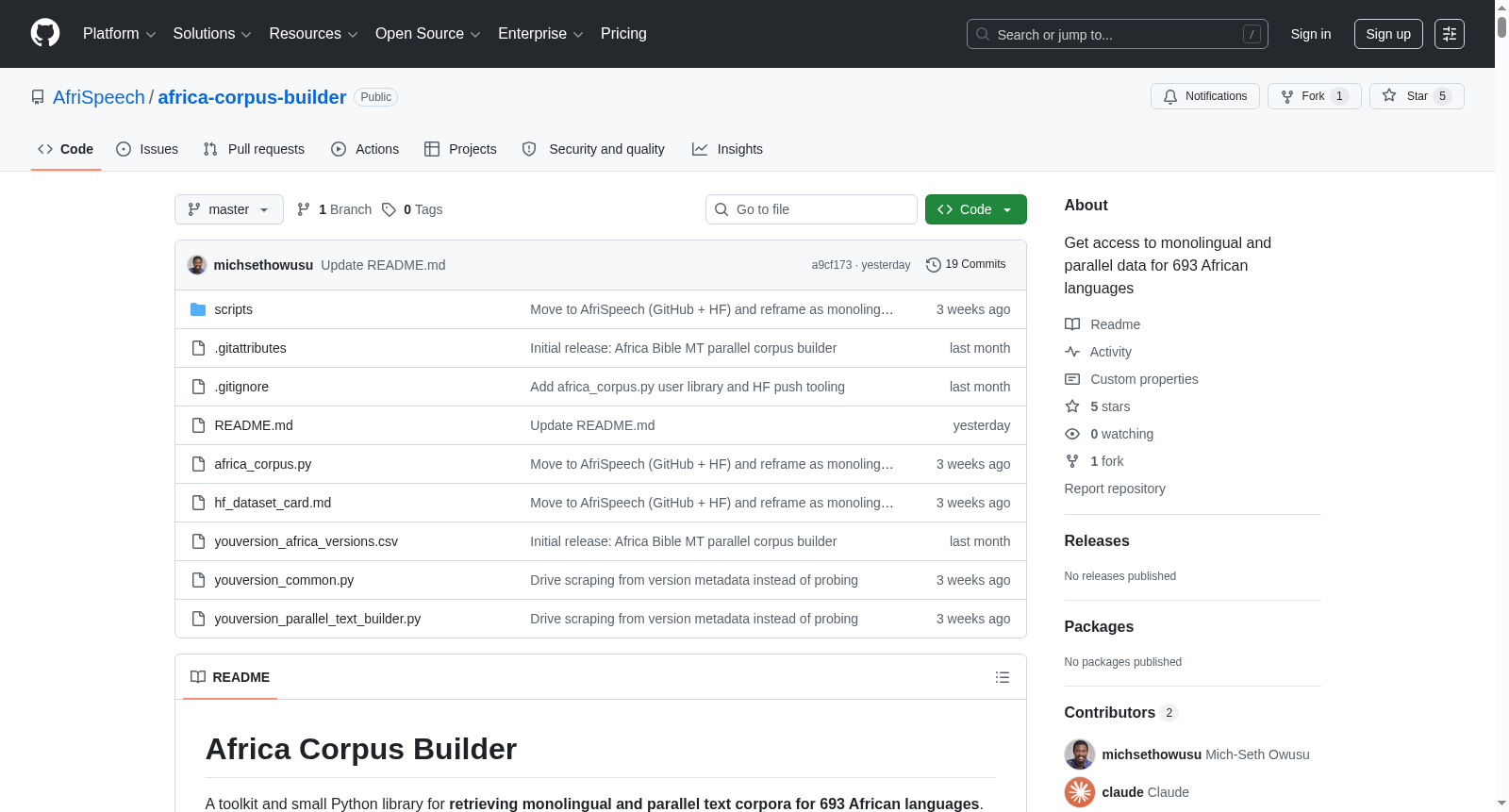The height and width of the screenshot is (812, 1509).
Task: Click the tag icon next to 0 Tags
Action: (389, 209)
